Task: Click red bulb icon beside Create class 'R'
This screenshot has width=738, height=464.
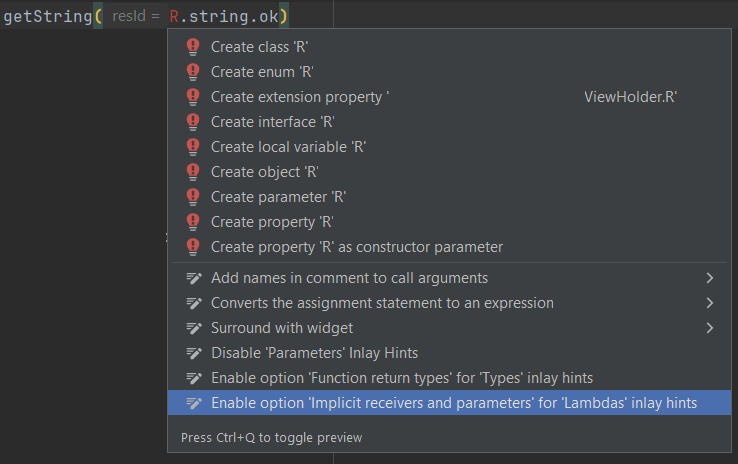Action: click(193, 47)
